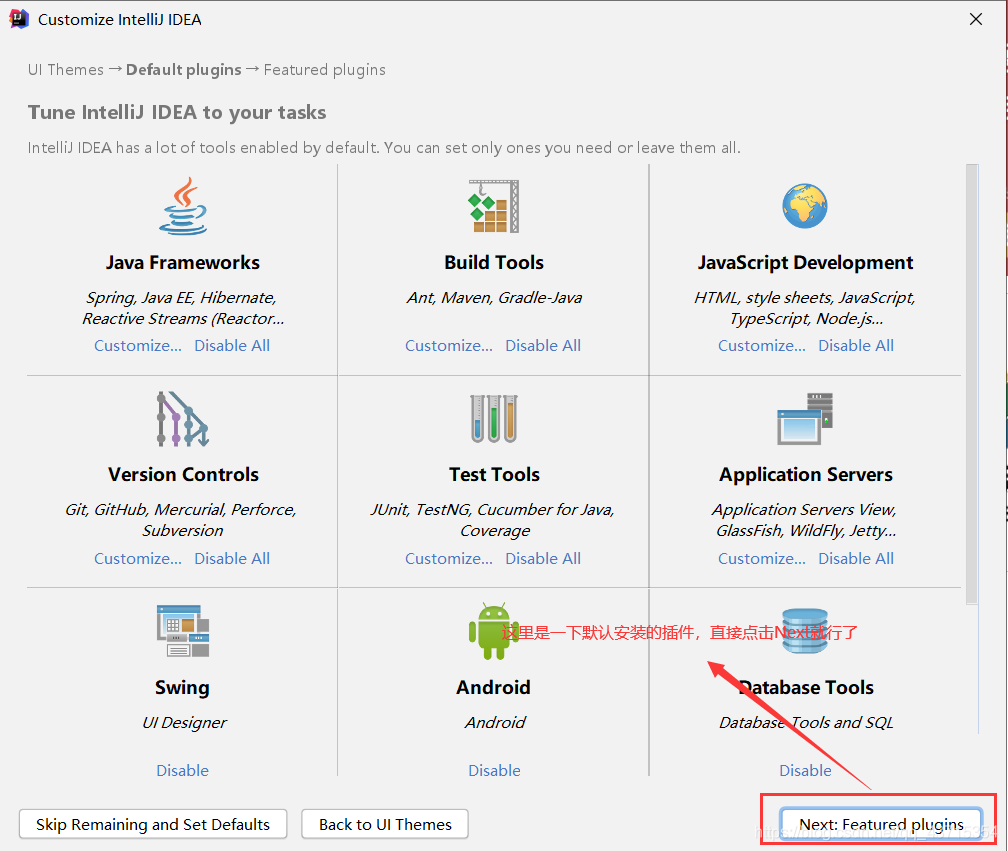The image size is (1008, 851).
Task: Go back to UI Themes
Action: click(x=385, y=824)
